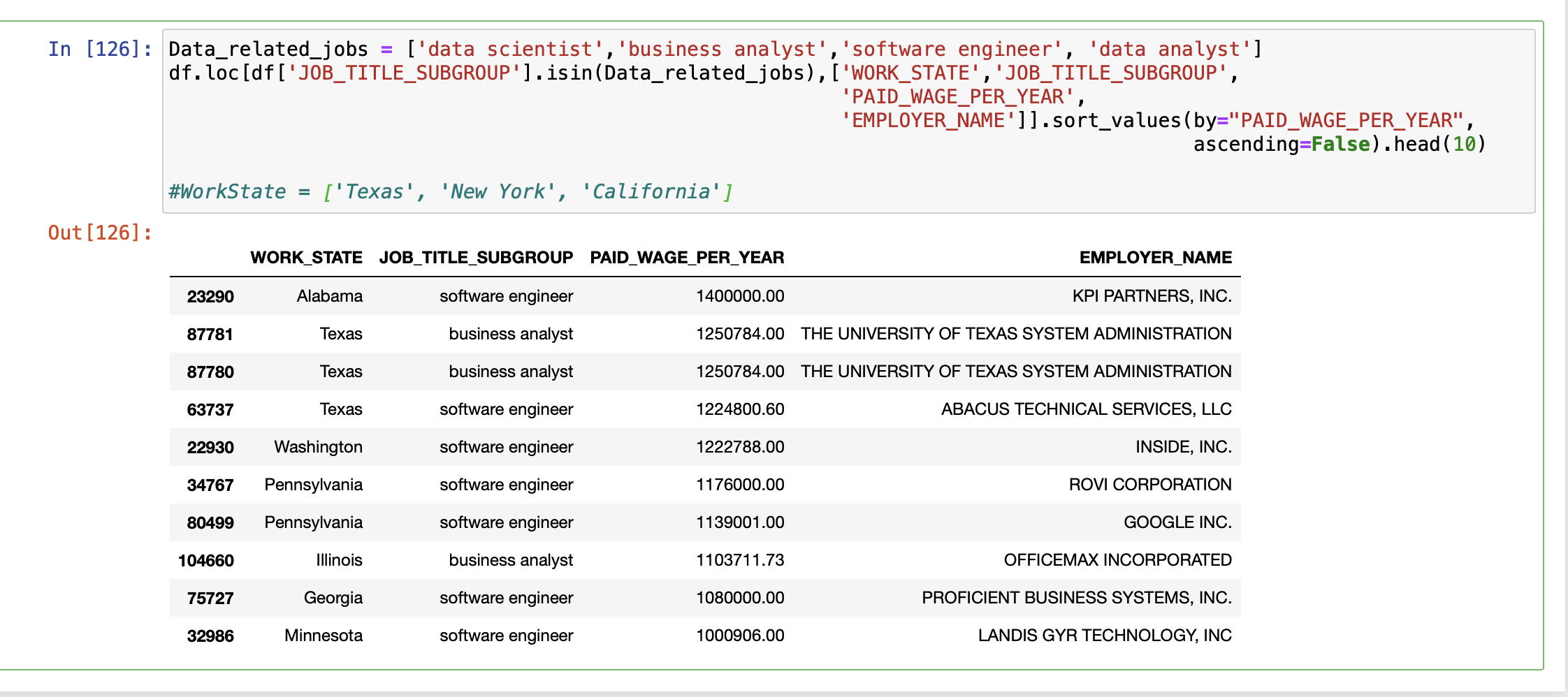
Task: Click the Alabama work state cell
Action: click(x=330, y=295)
